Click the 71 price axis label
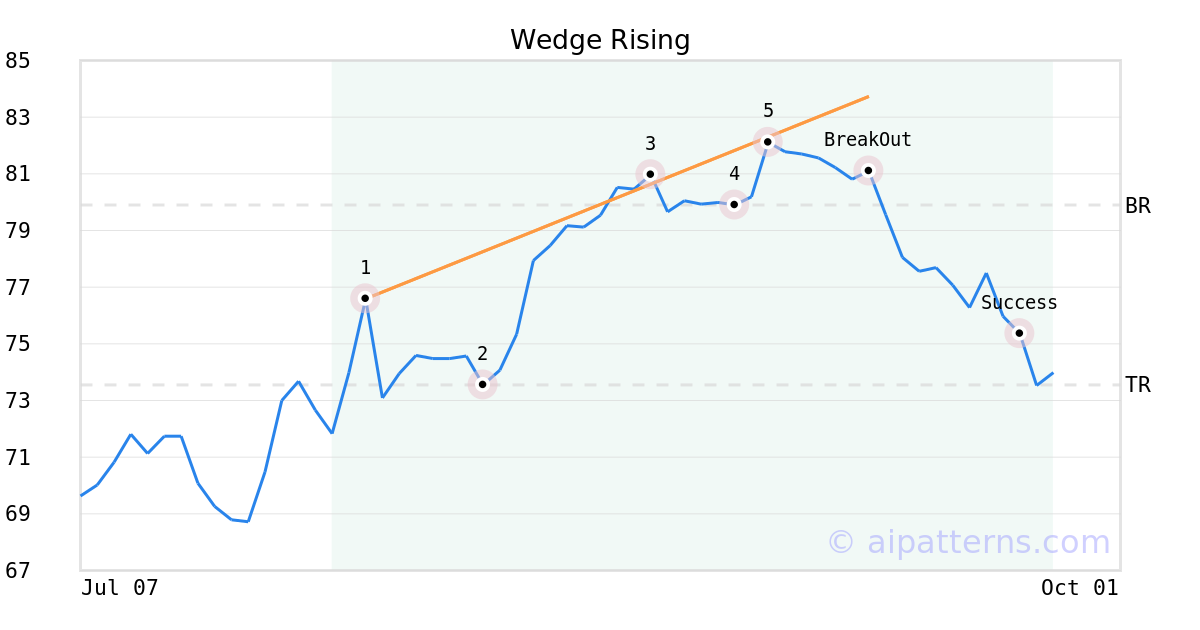The image size is (1200, 630). tap(18, 457)
